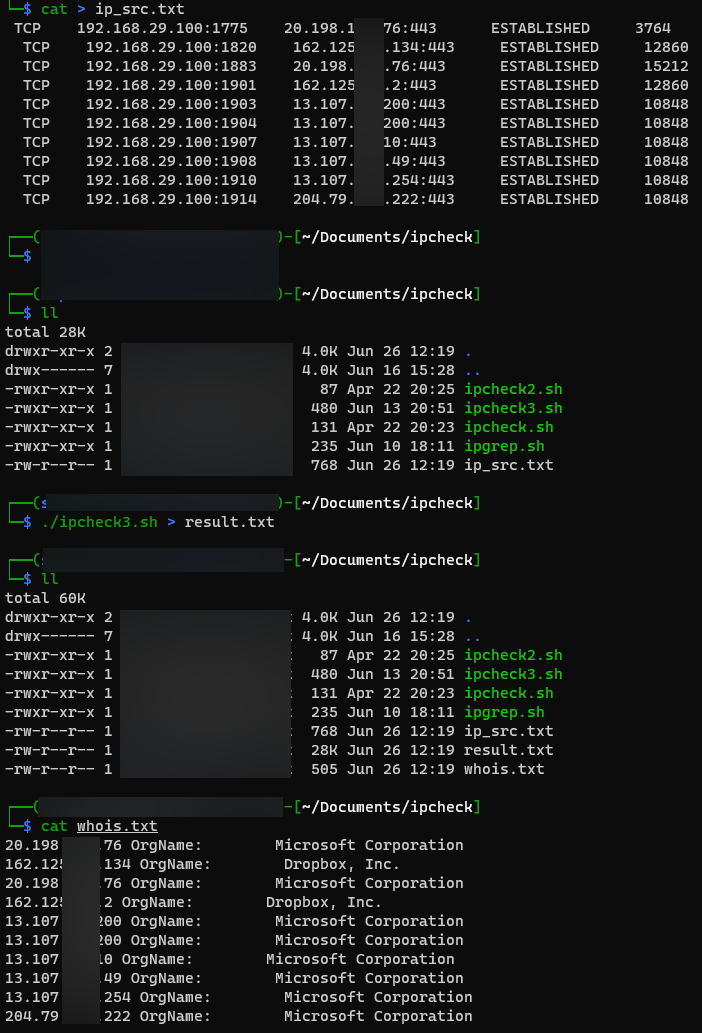Click 'Microsoft Corporation' on the .254 row
The image size is (702, 1033).
tap(378, 997)
